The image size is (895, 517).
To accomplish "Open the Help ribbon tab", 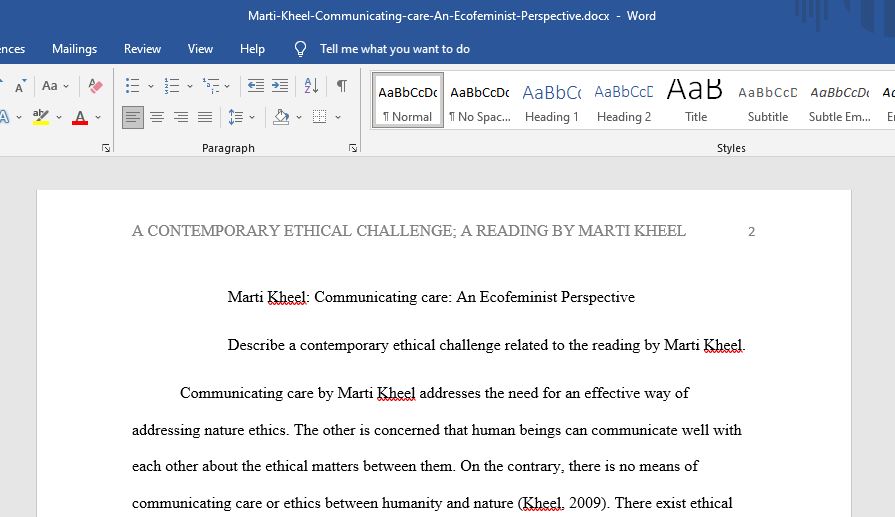I will (252, 49).
